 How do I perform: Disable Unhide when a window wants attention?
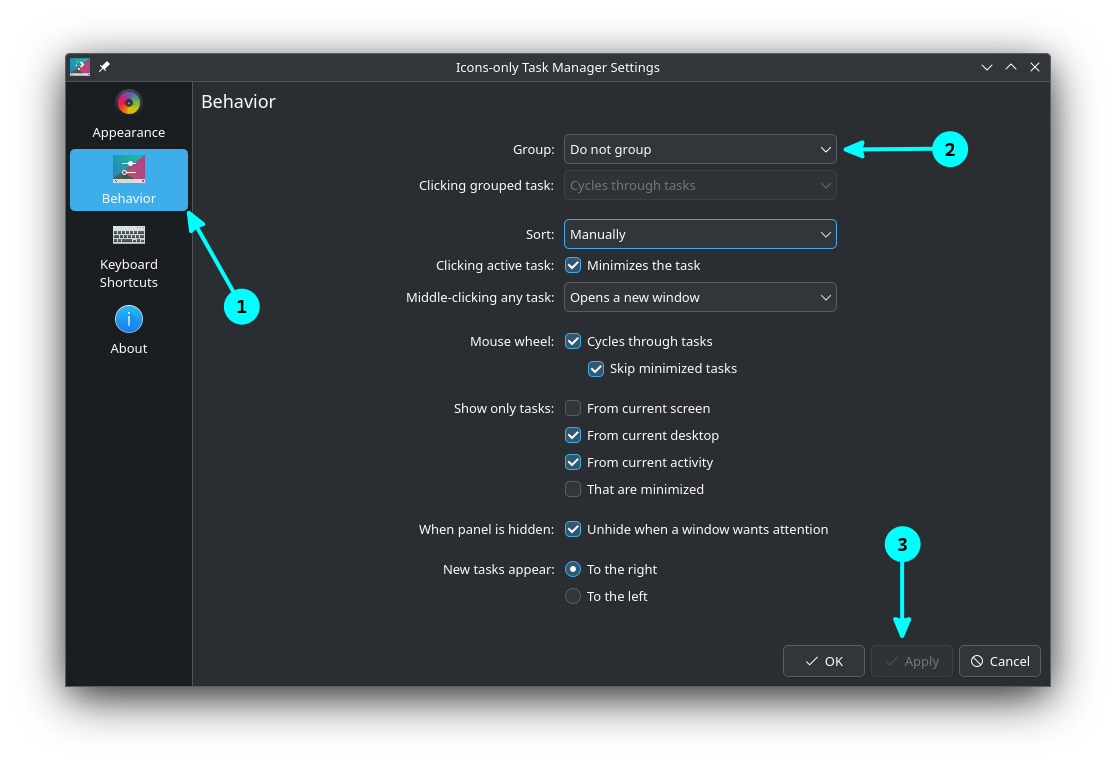(573, 529)
